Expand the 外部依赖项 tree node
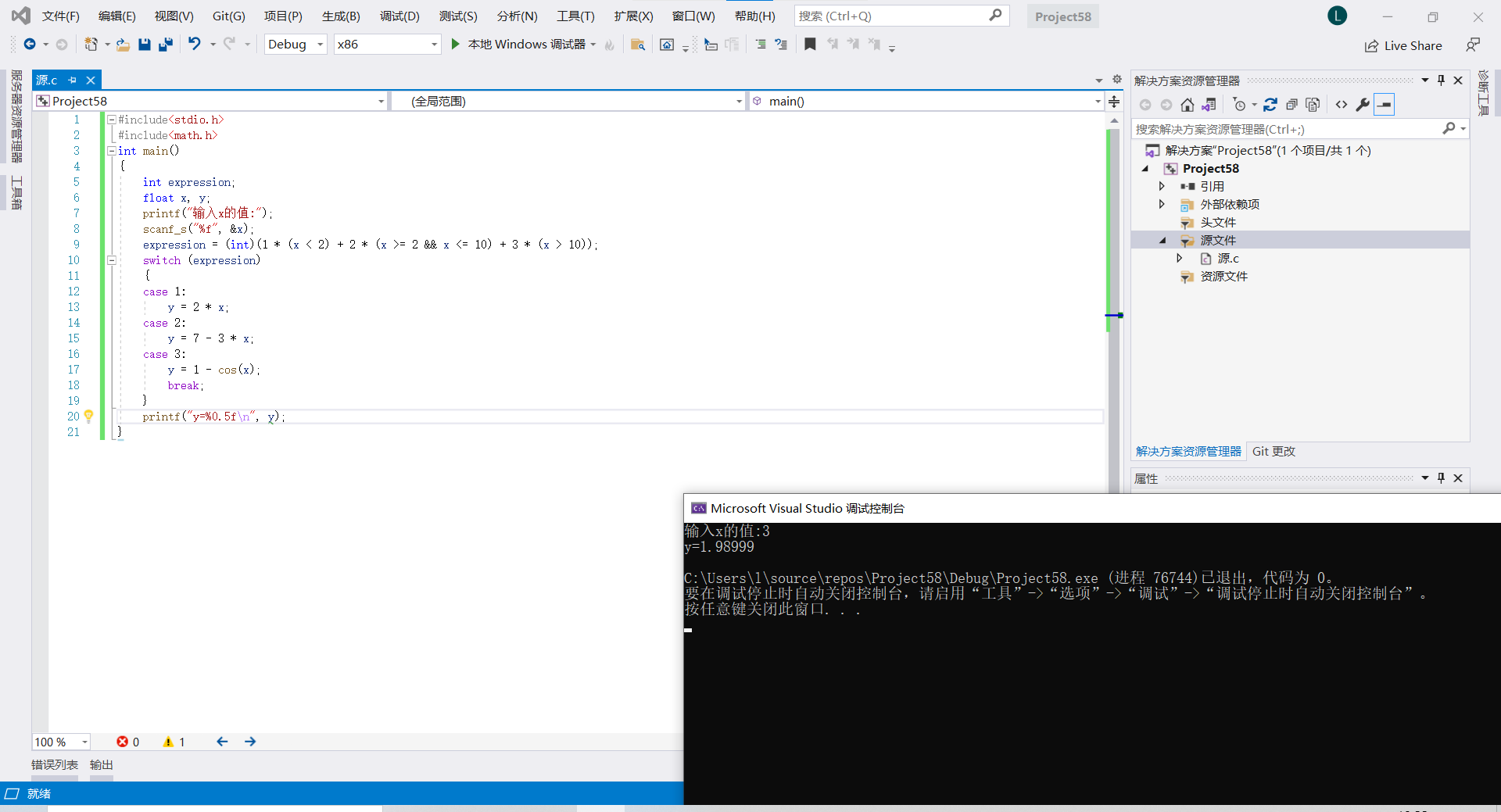The width and height of the screenshot is (1501, 812). click(x=1162, y=205)
